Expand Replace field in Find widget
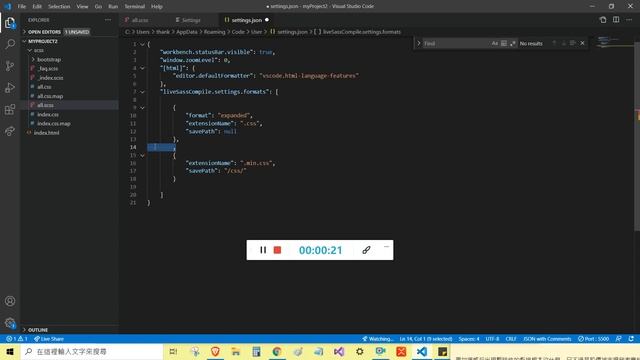This screenshot has width=640, height=360. (x=418, y=43)
